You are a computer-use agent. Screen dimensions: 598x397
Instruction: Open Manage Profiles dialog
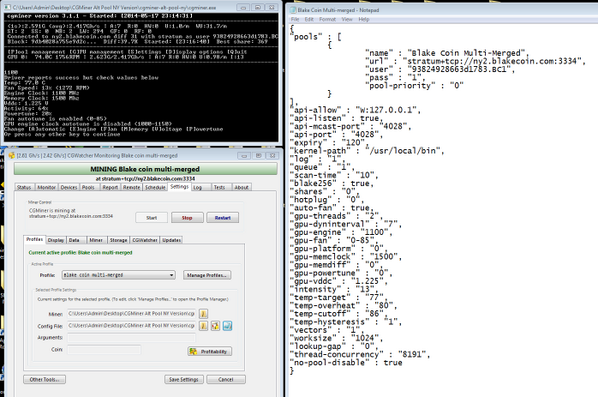click(x=207, y=275)
